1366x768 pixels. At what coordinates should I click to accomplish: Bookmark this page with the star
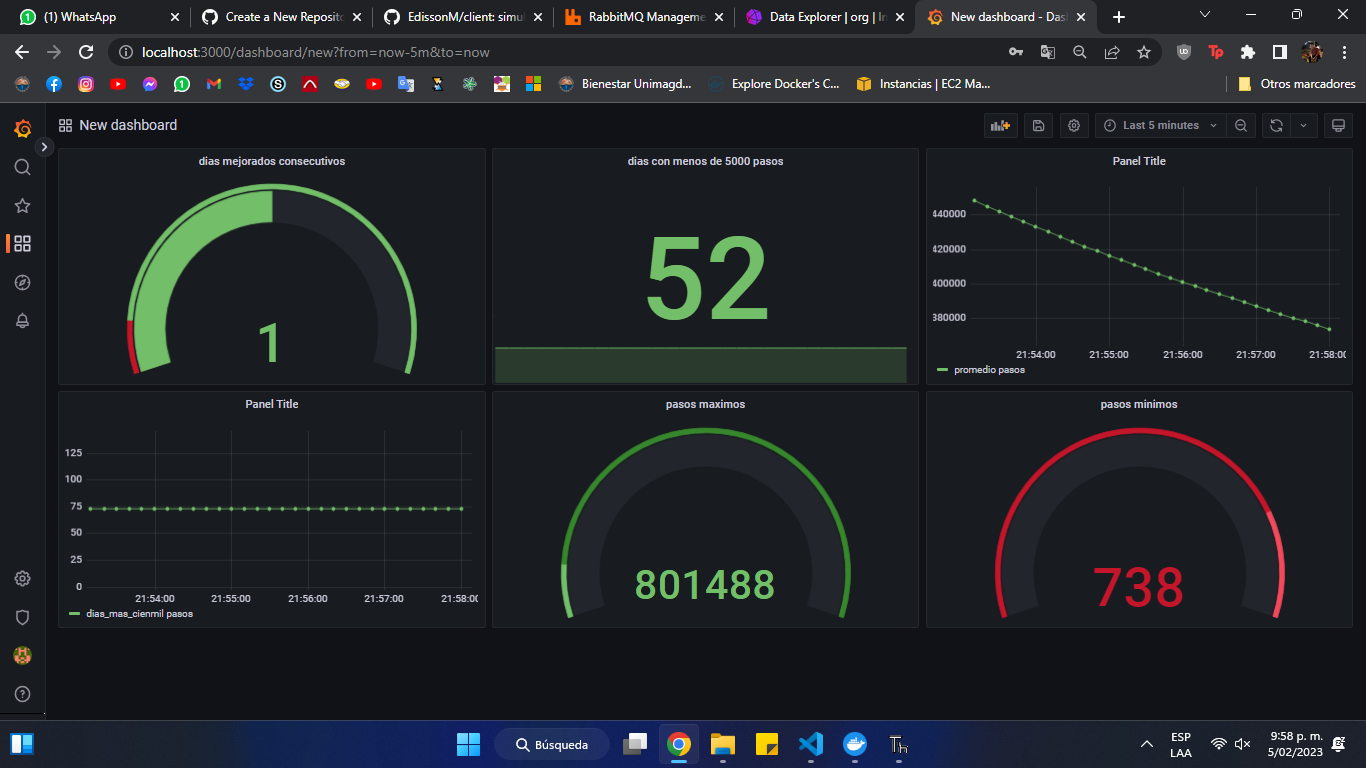point(1144,52)
